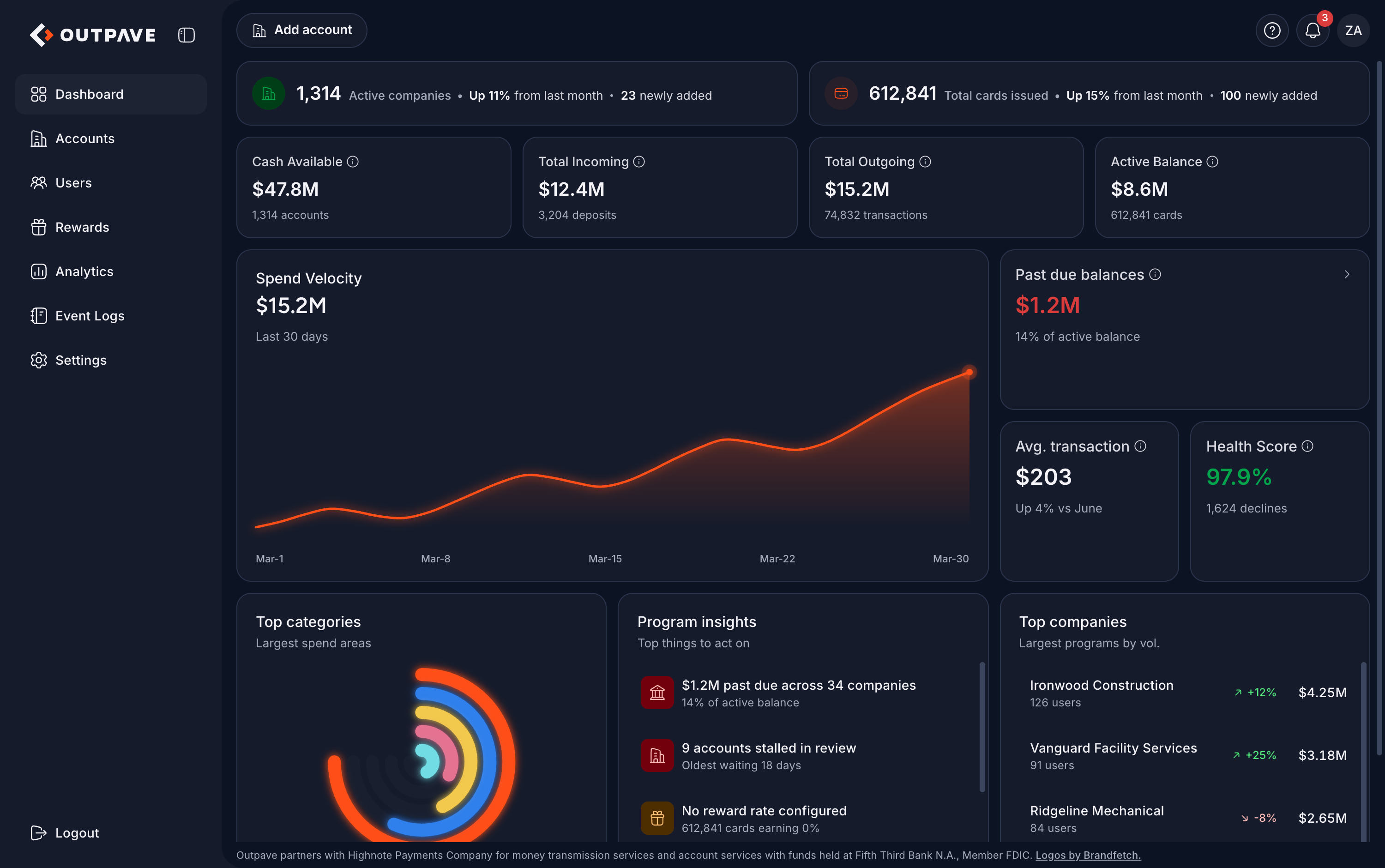
Task: Open the help question mark icon
Action: (1272, 30)
